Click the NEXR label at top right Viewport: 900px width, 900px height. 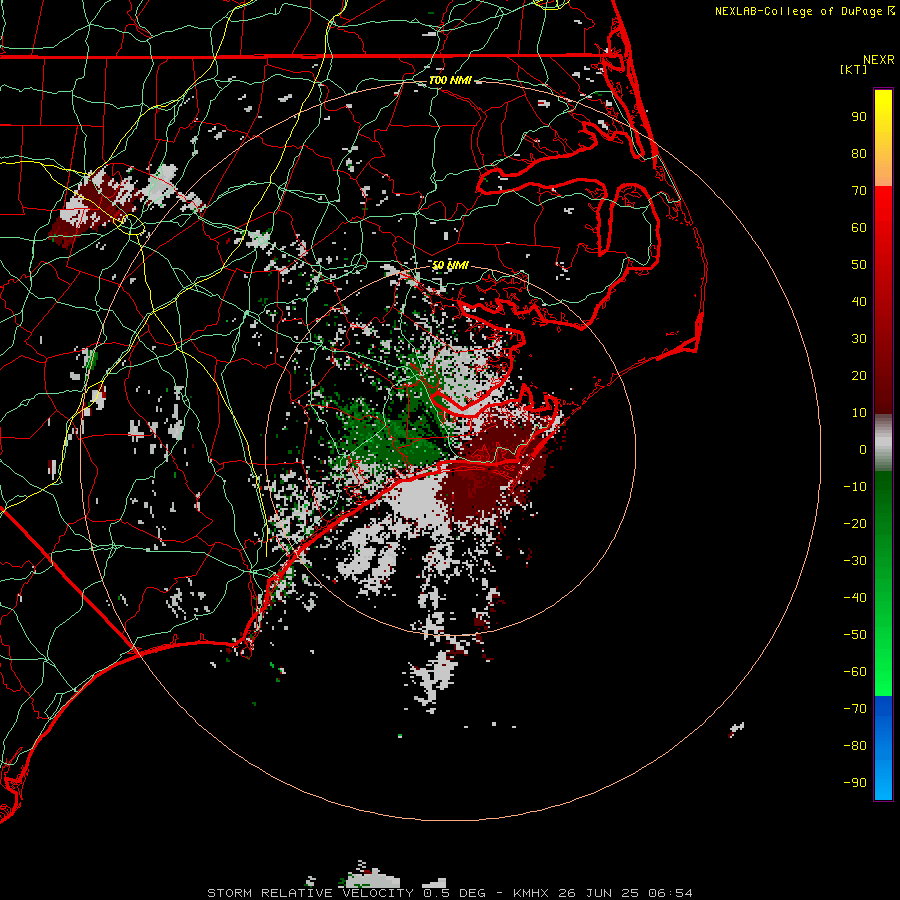point(879,60)
